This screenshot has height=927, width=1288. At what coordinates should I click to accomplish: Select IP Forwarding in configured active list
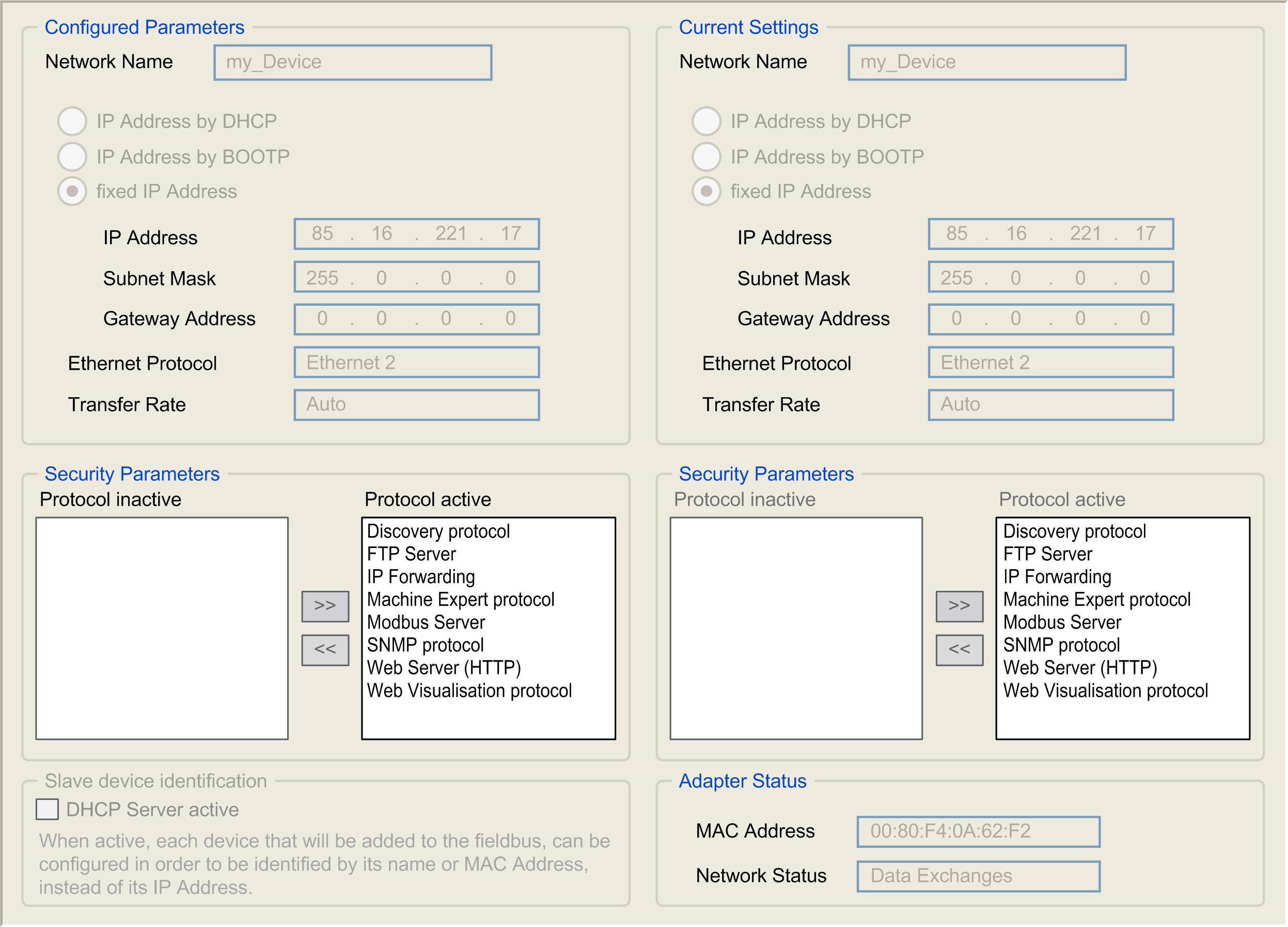tap(421, 577)
